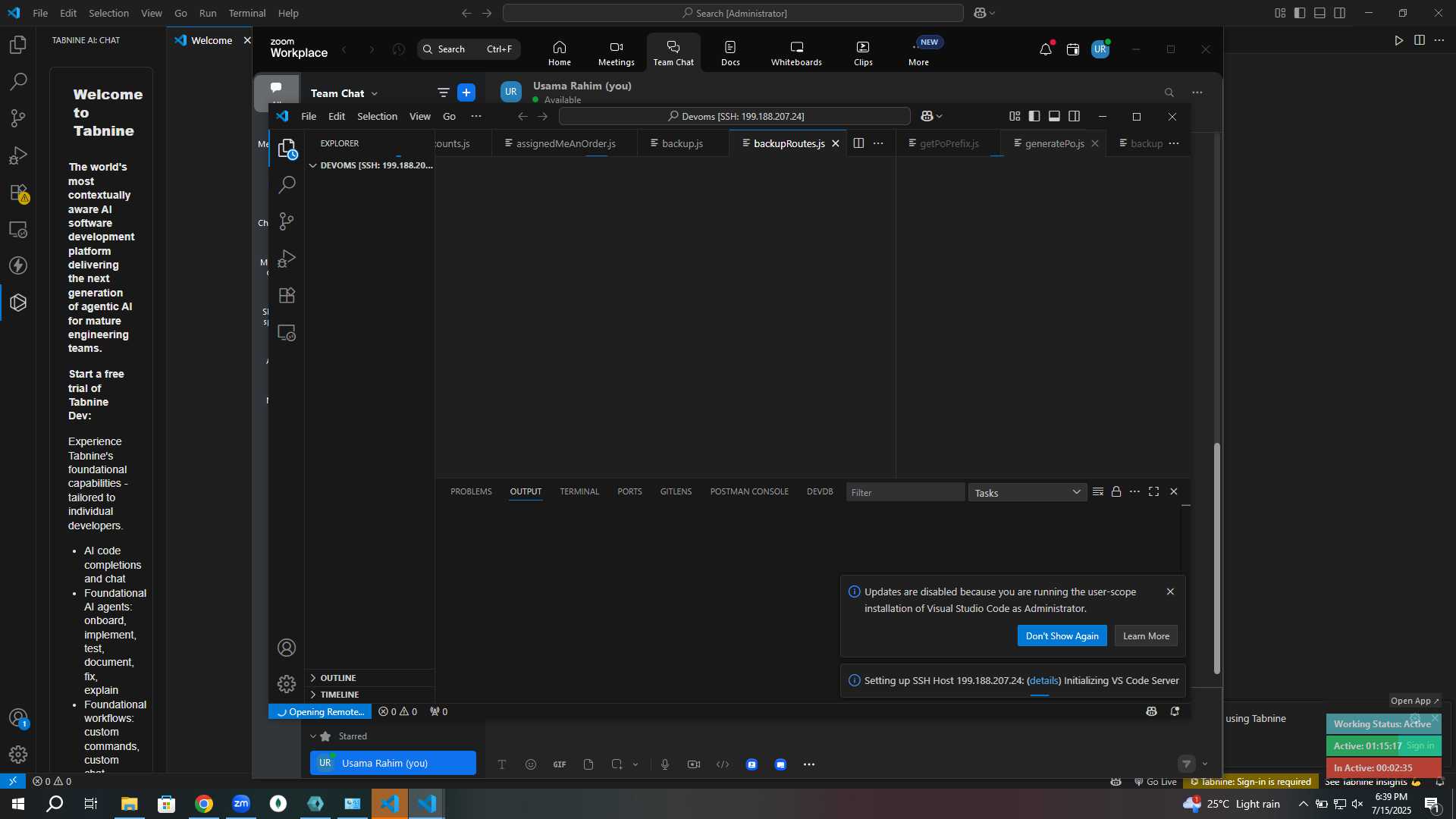Open Zoom Meetings
The height and width of the screenshot is (819, 1456).
pos(616,53)
